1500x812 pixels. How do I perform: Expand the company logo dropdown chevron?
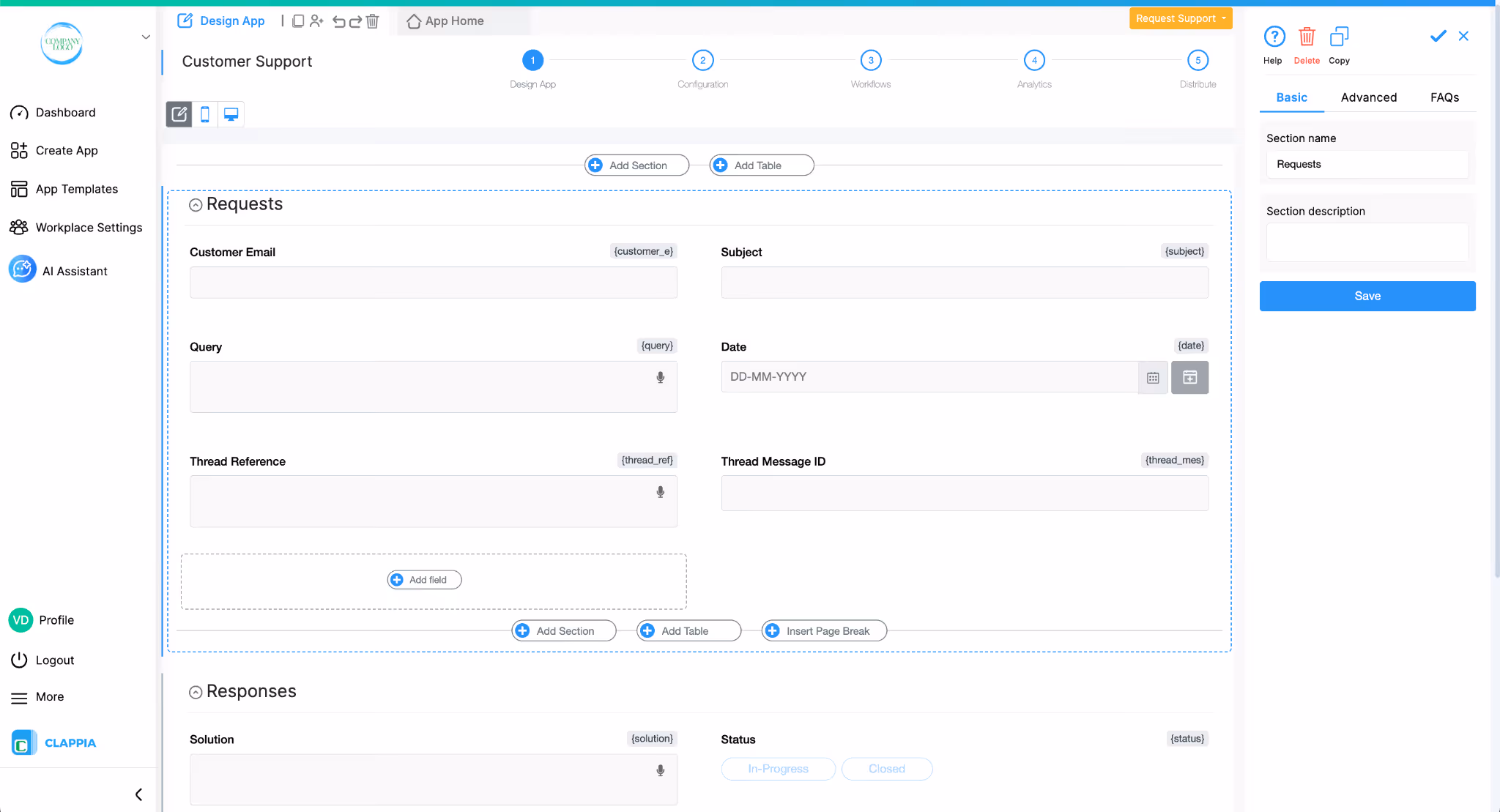(x=146, y=37)
